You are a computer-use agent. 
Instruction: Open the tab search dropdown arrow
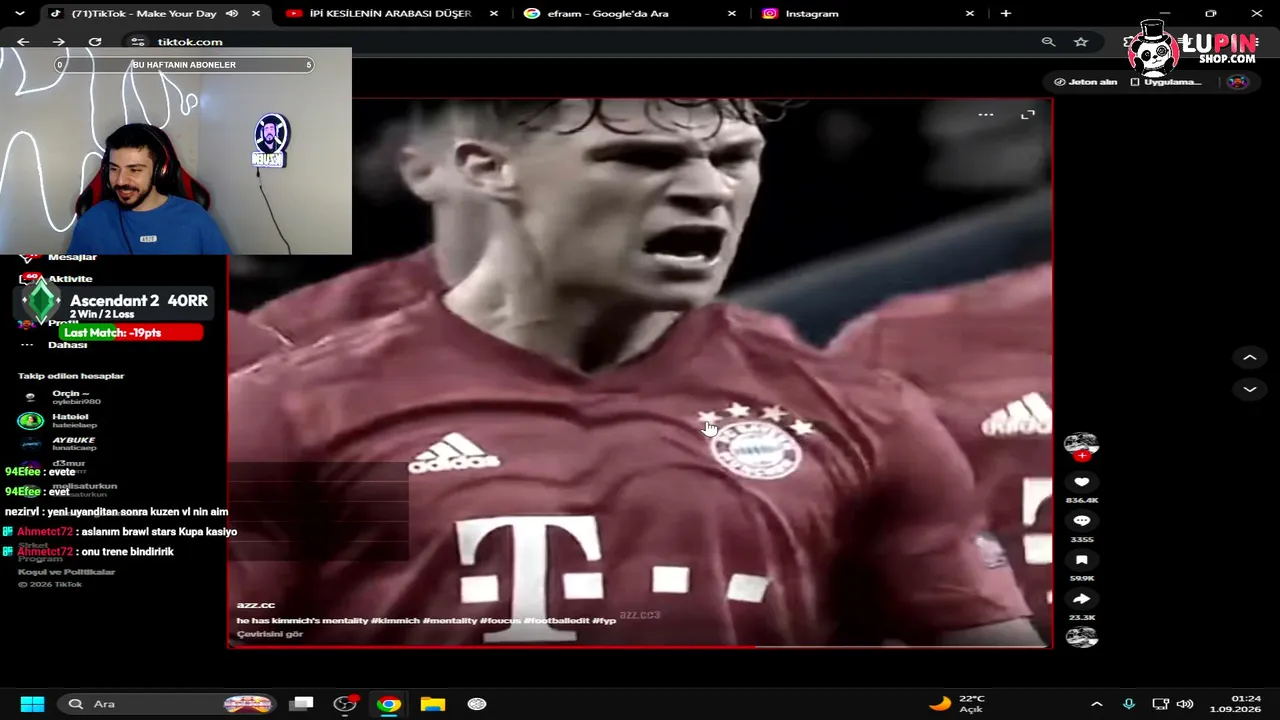click(x=19, y=13)
